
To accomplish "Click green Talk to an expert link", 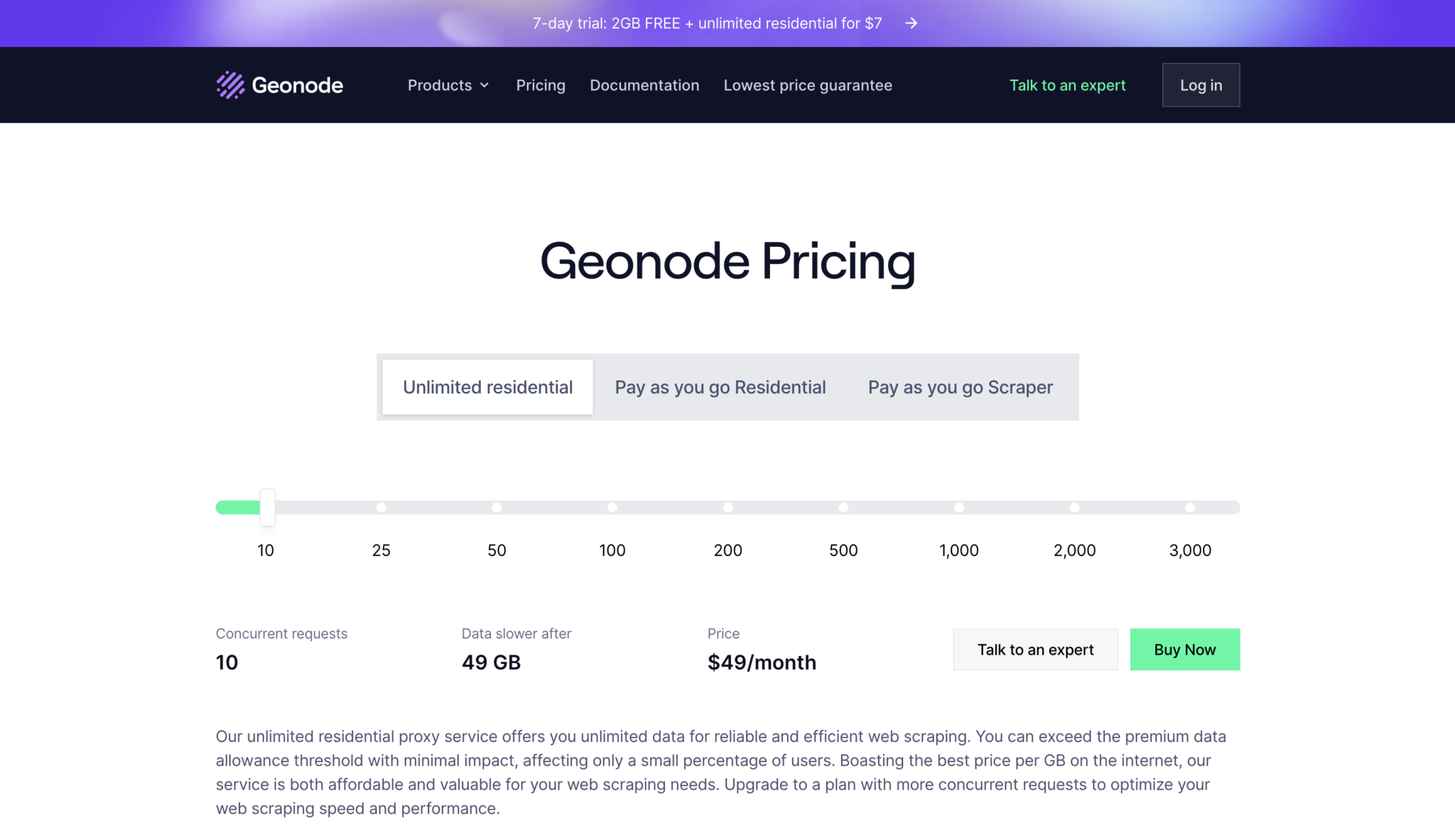I will coord(1067,85).
